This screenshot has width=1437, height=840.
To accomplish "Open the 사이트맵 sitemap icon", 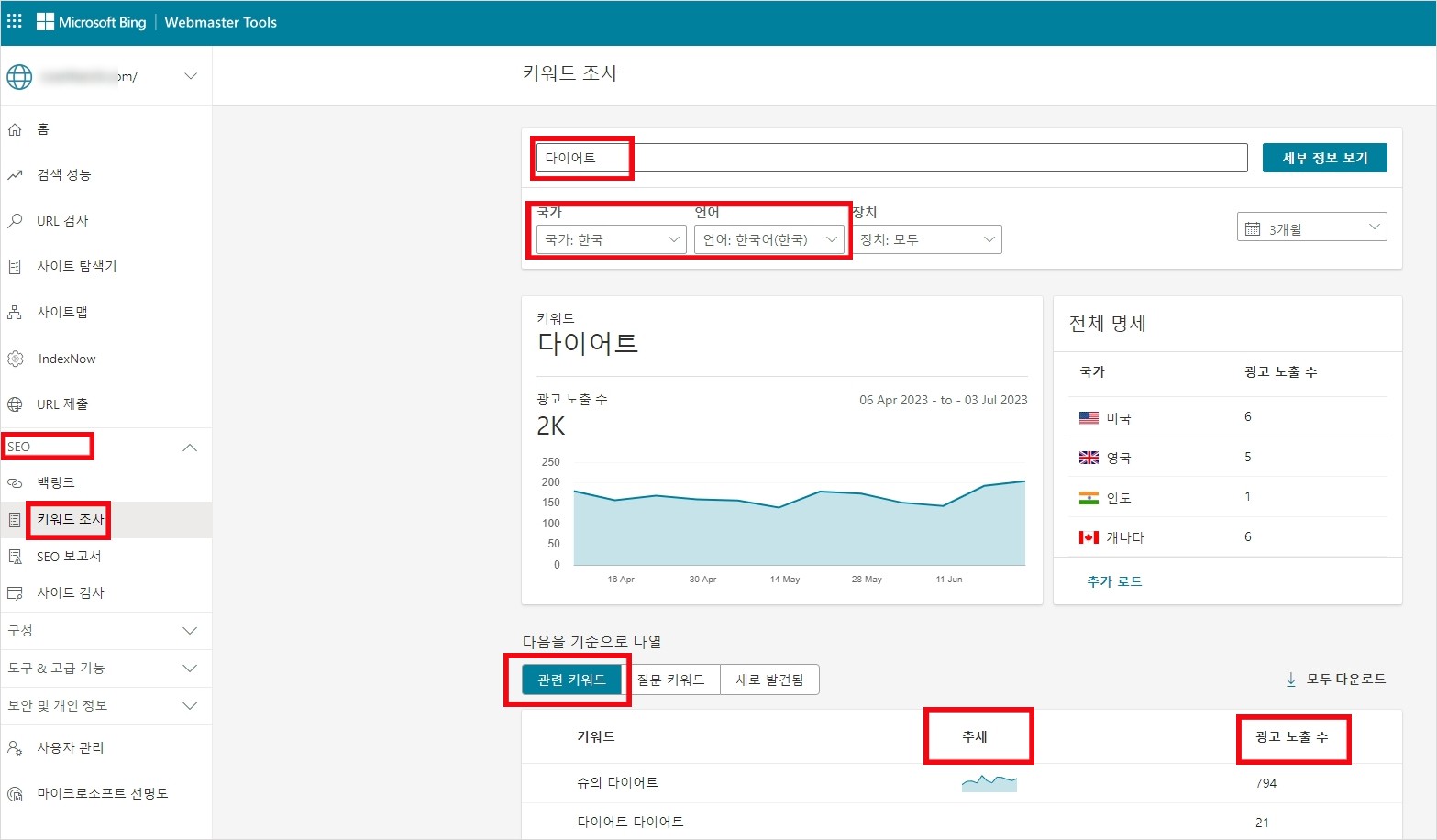I will (15, 312).
